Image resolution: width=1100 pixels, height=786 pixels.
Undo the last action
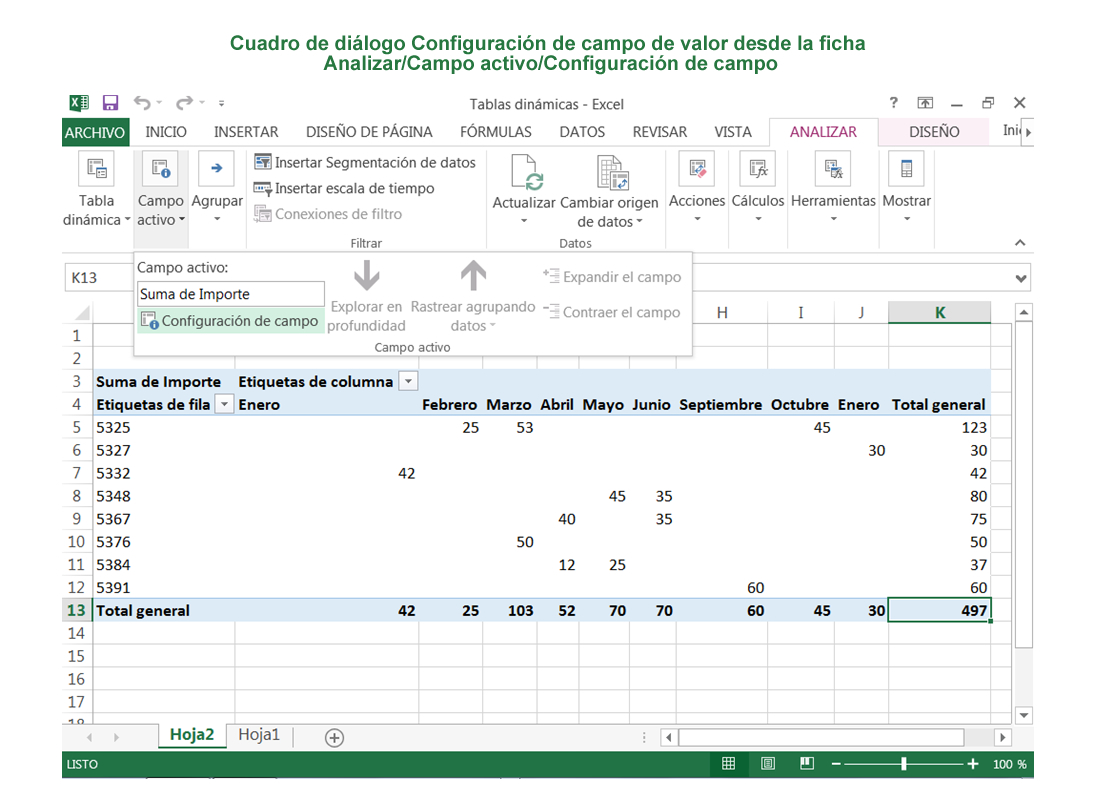pyautogui.click(x=142, y=103)
